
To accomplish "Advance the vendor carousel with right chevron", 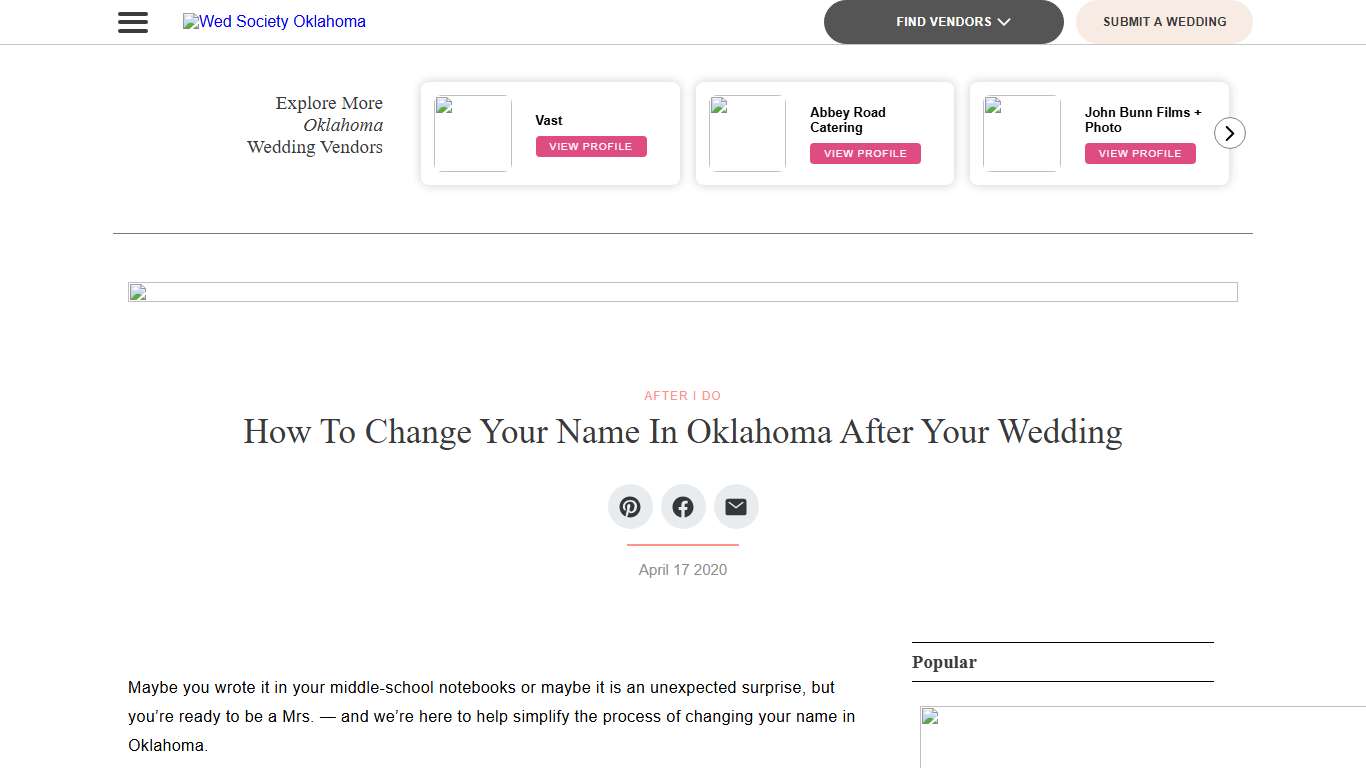I will point(1229,132).
